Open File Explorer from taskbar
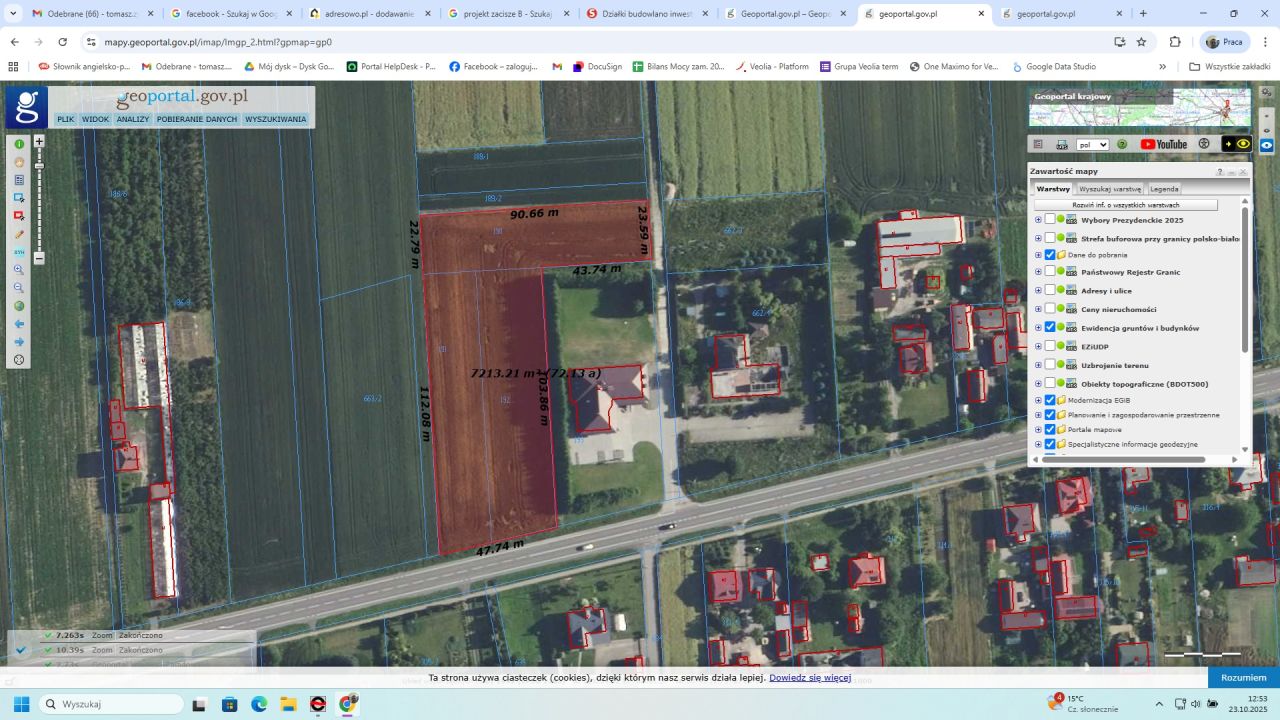Screen dimensions: 1280x720 pos(288,704)
